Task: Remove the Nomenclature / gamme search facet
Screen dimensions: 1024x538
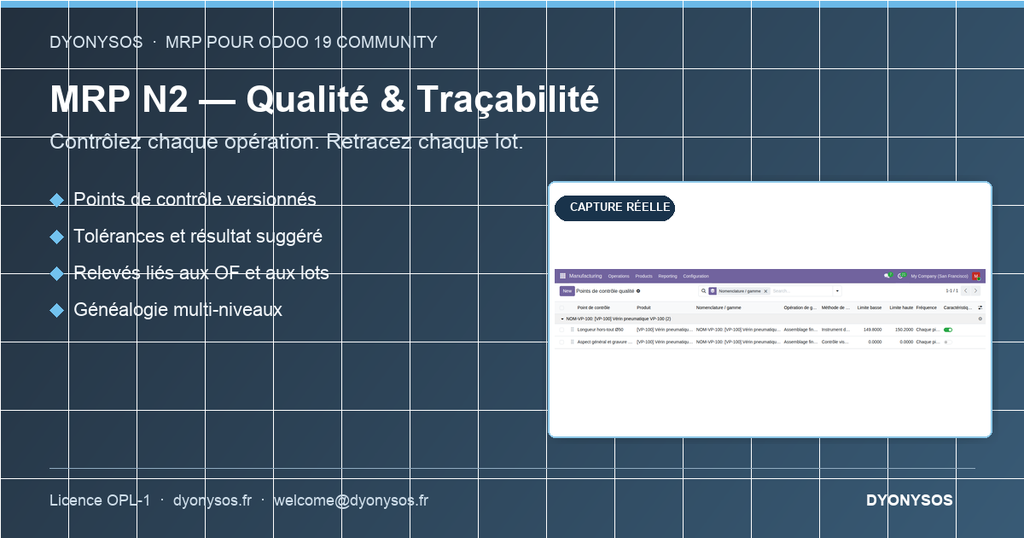Action: [x=765, y=291]
